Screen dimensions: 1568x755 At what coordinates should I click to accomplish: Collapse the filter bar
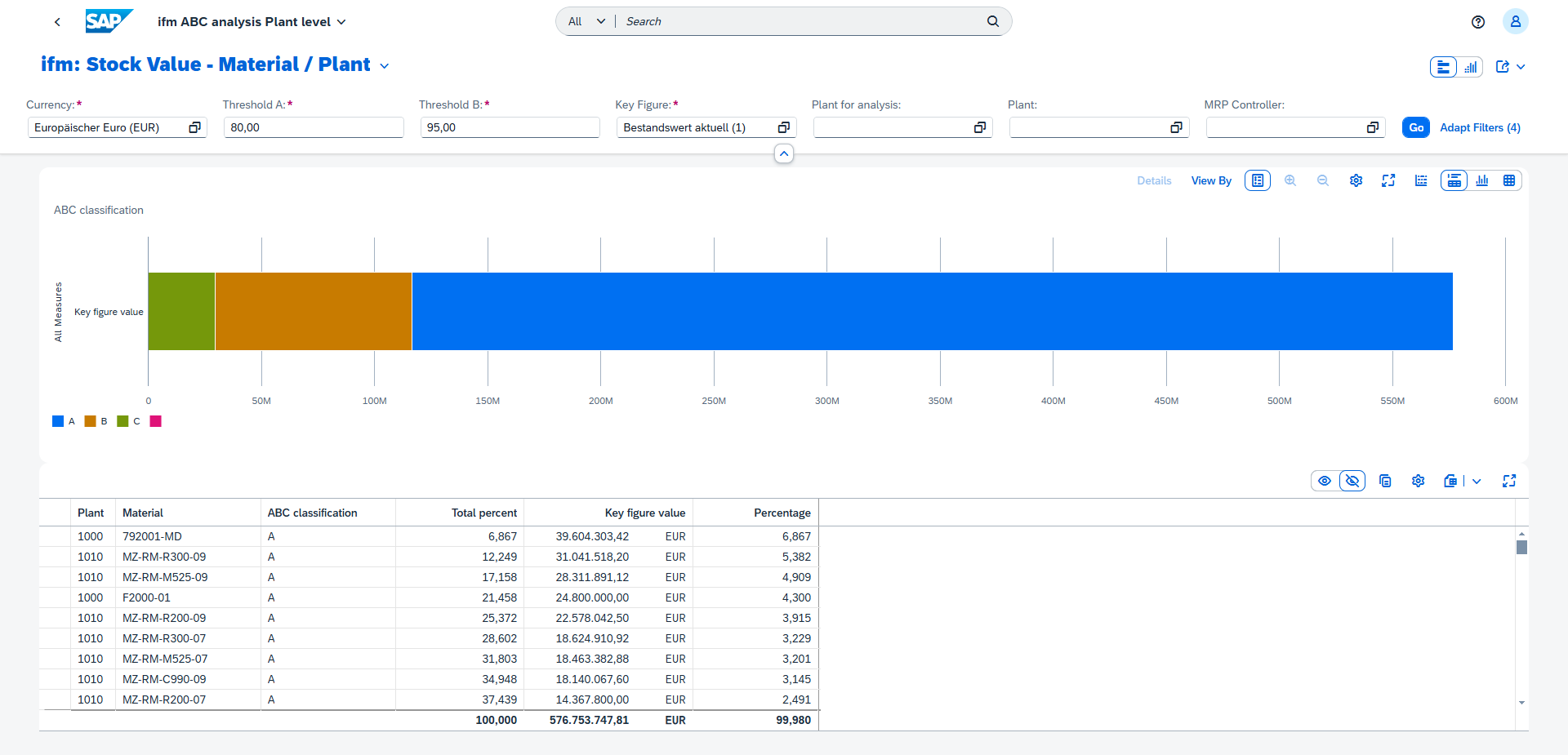point(783,153)
